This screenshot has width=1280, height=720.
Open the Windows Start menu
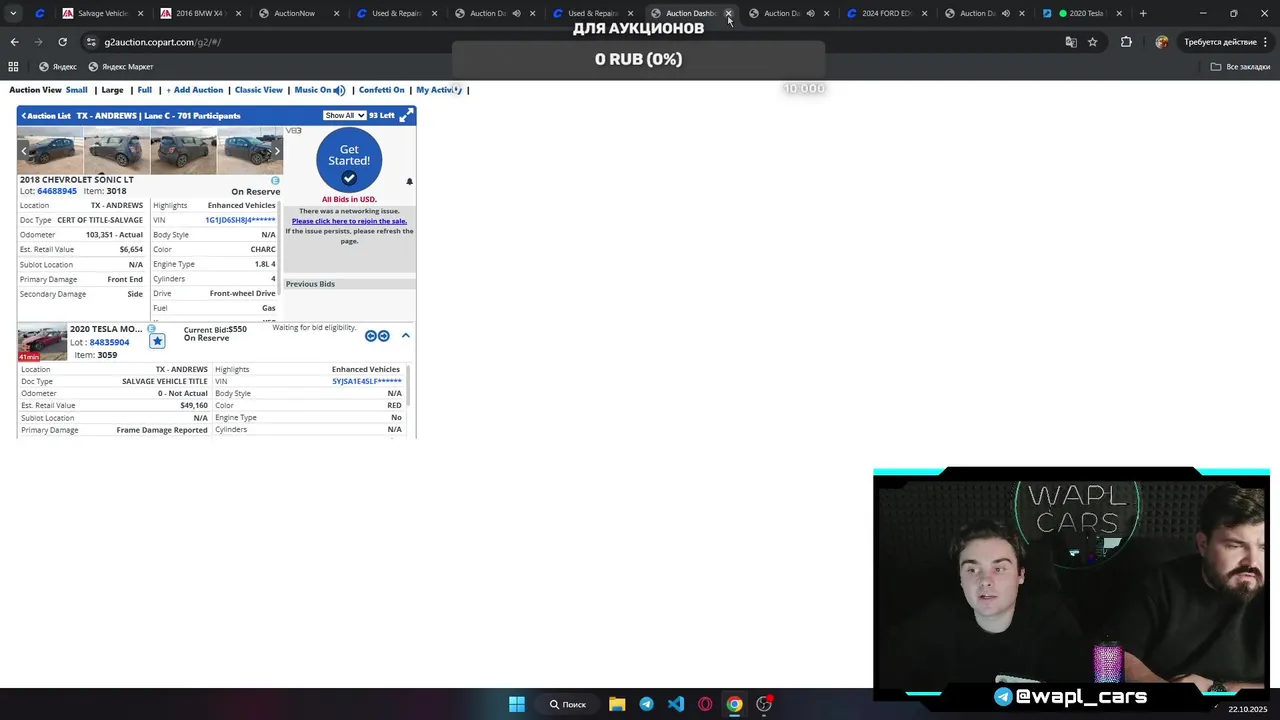pyautogui.click(x=517, y=704)
